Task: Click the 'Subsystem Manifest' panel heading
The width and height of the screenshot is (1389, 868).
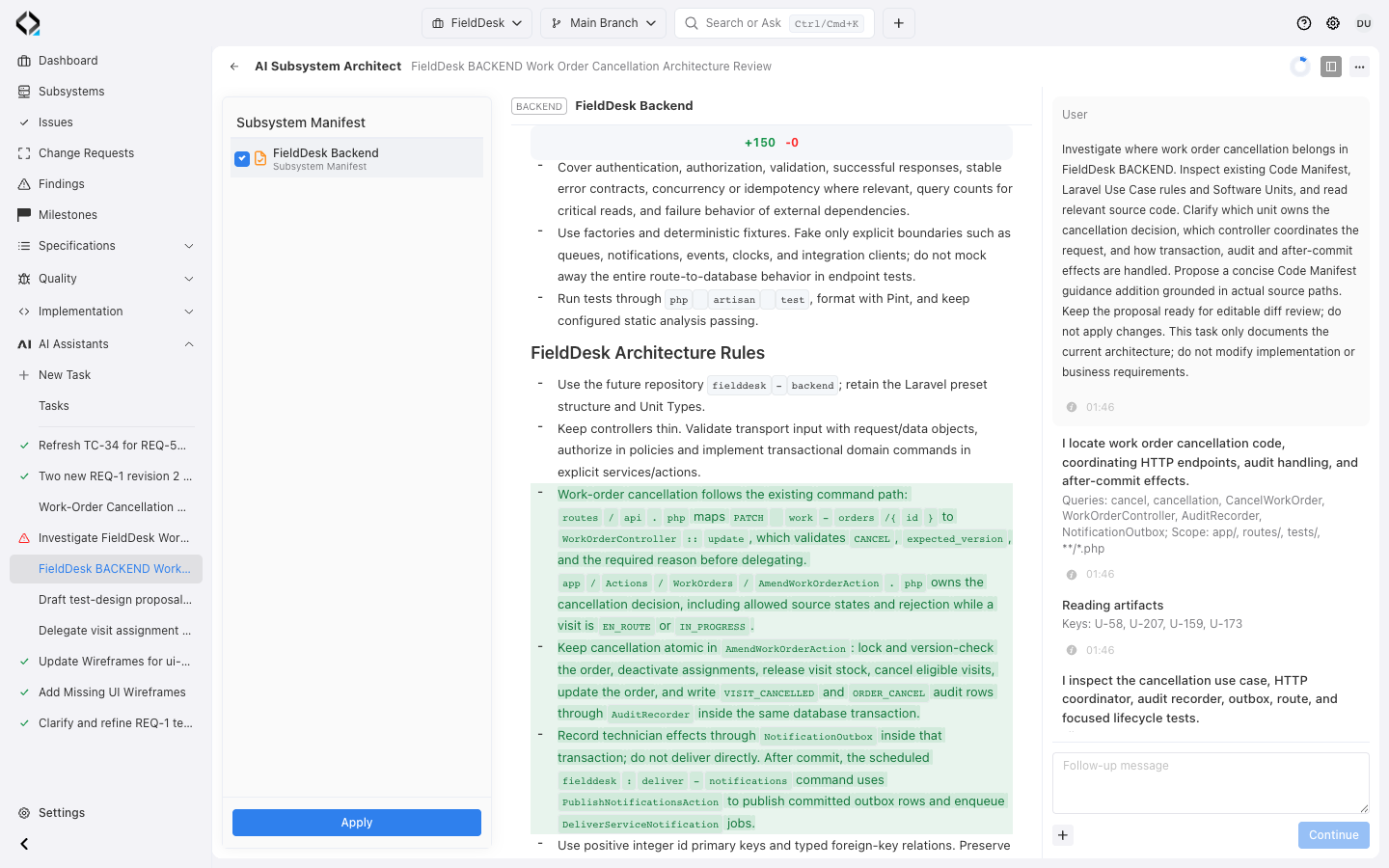Action: [x=301, y=122]
